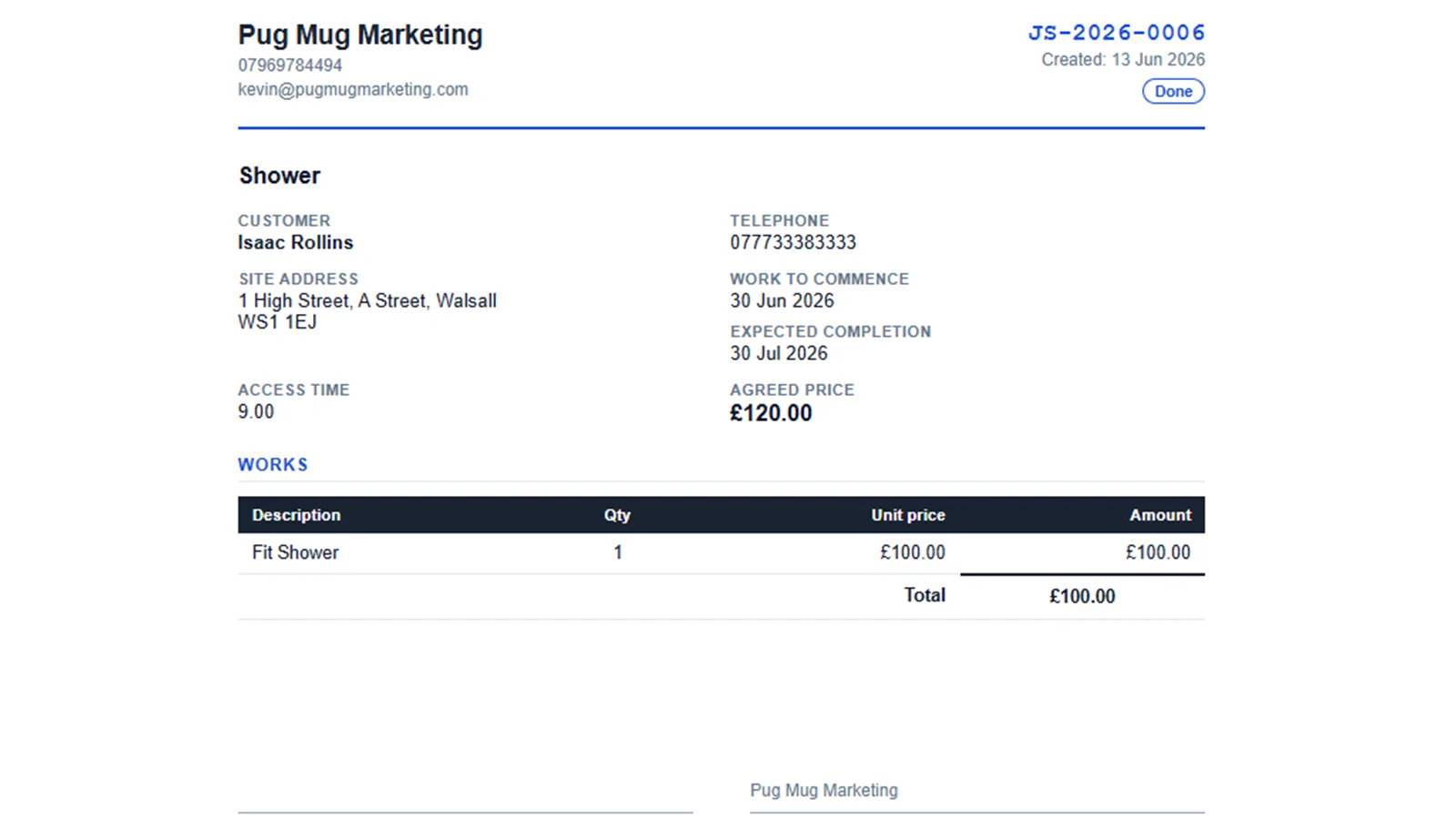Click the company phone number 07969784494
The height and width of the screenshot is (819, 1456).
(290, 66)
